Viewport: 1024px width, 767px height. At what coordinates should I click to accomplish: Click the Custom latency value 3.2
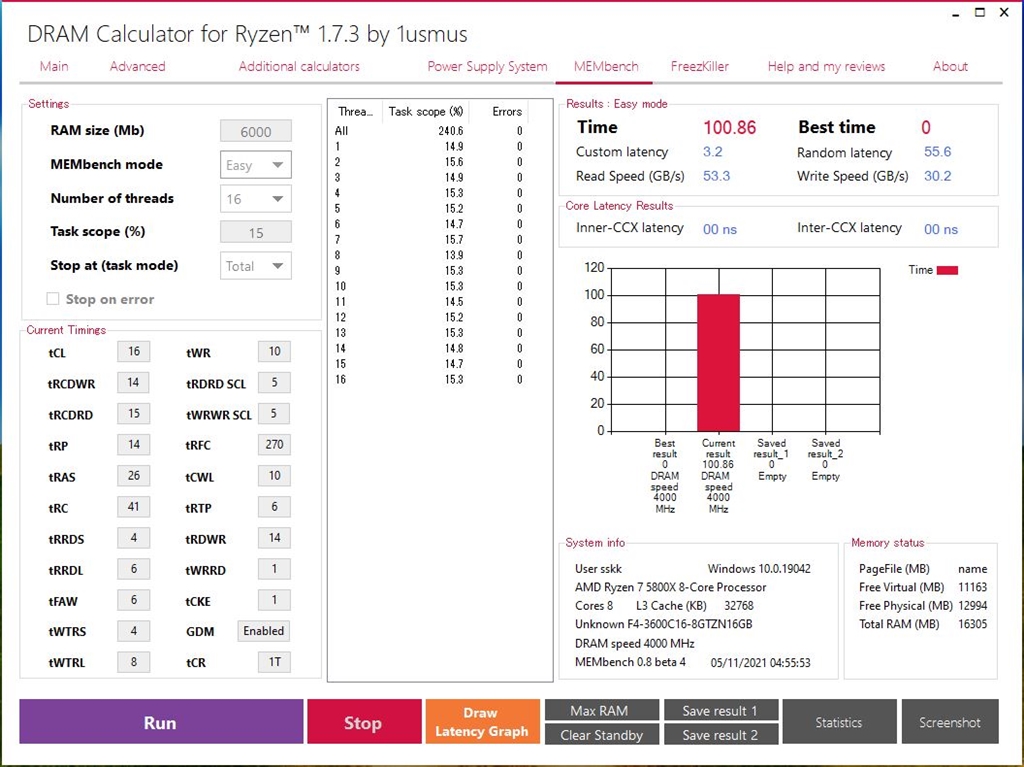tap(712, 152)
